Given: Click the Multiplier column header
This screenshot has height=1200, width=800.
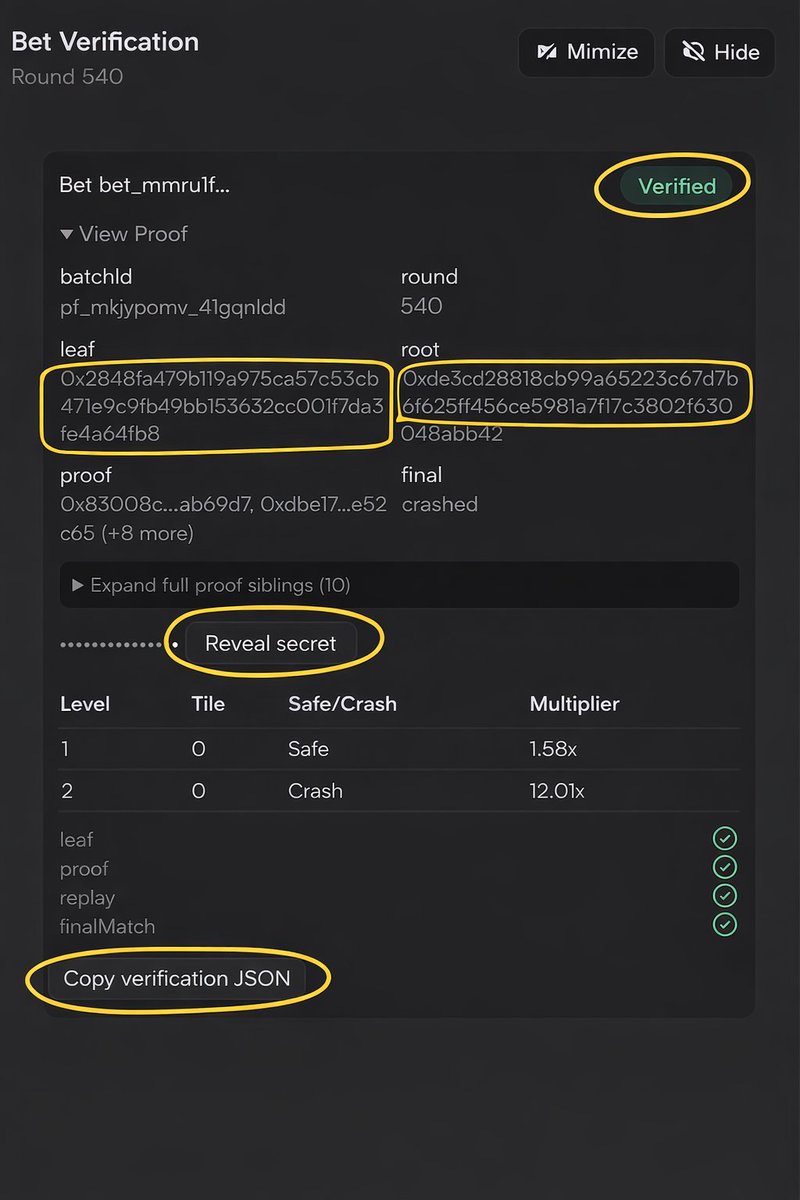Looking at the screenshot, I should (575, 704).
